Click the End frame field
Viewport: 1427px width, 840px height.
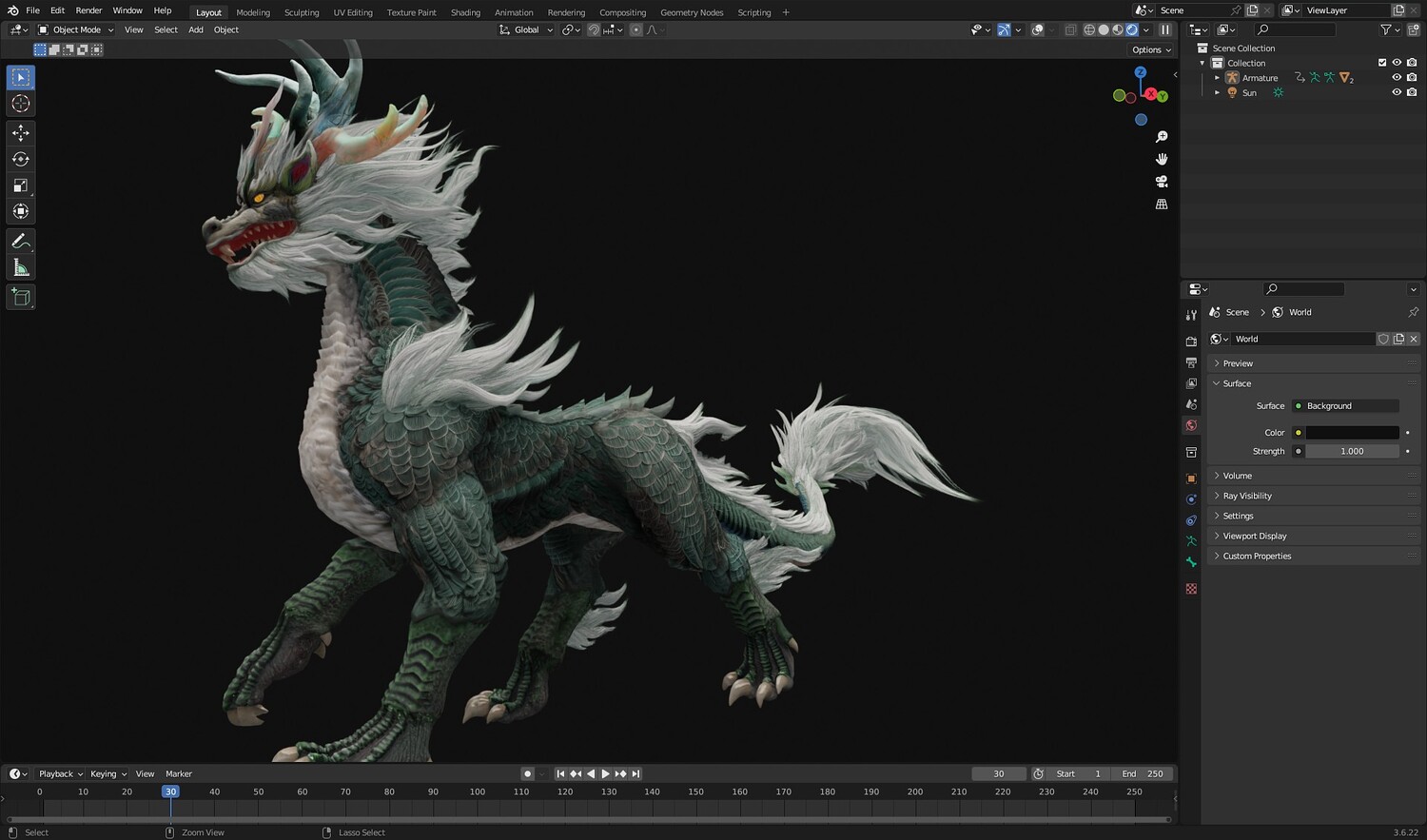coord(1143,773)
